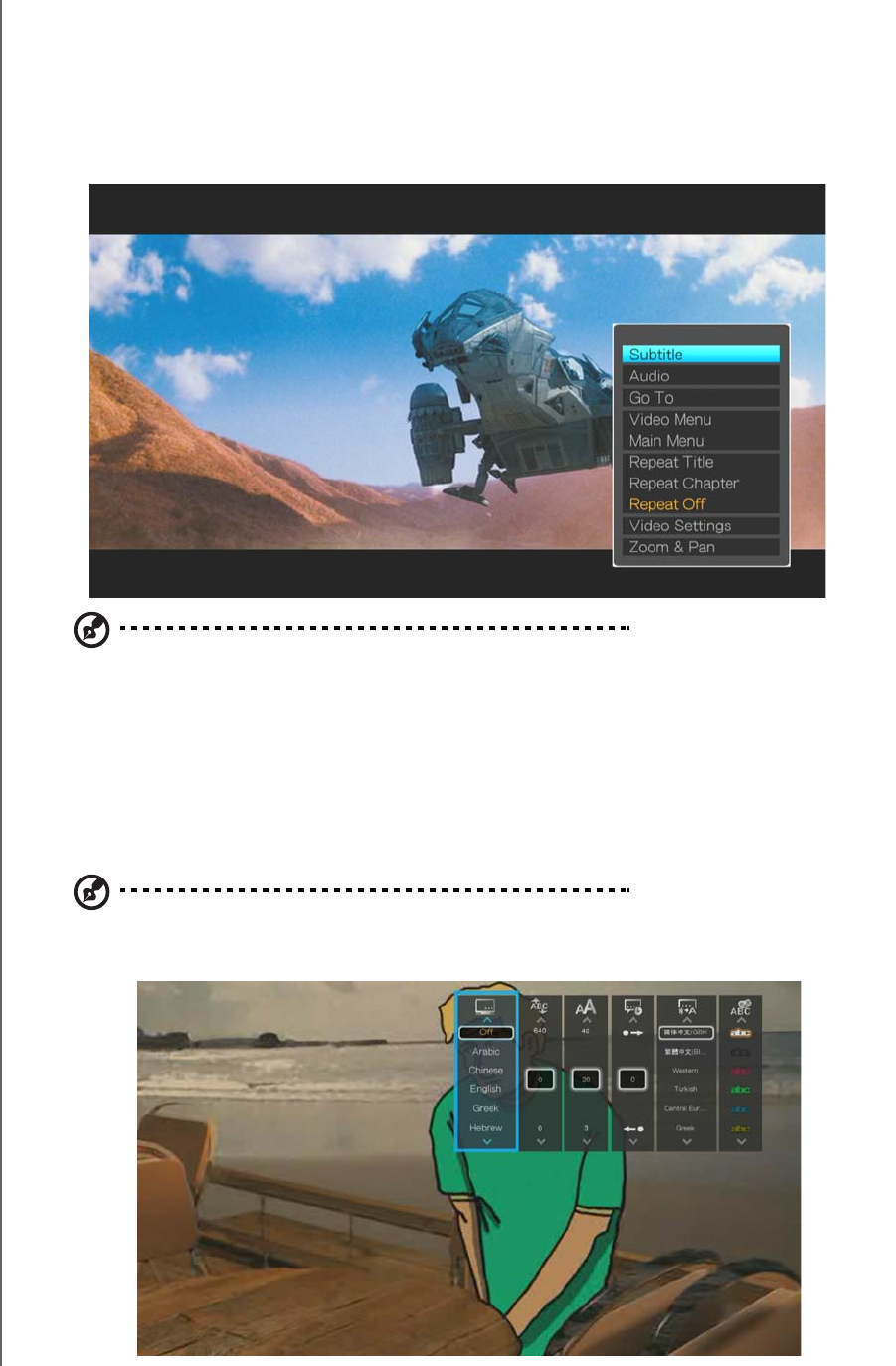The image size is (896, 1366).
Task: Select Zoom & Pan option
Action: tap(700, 547)
